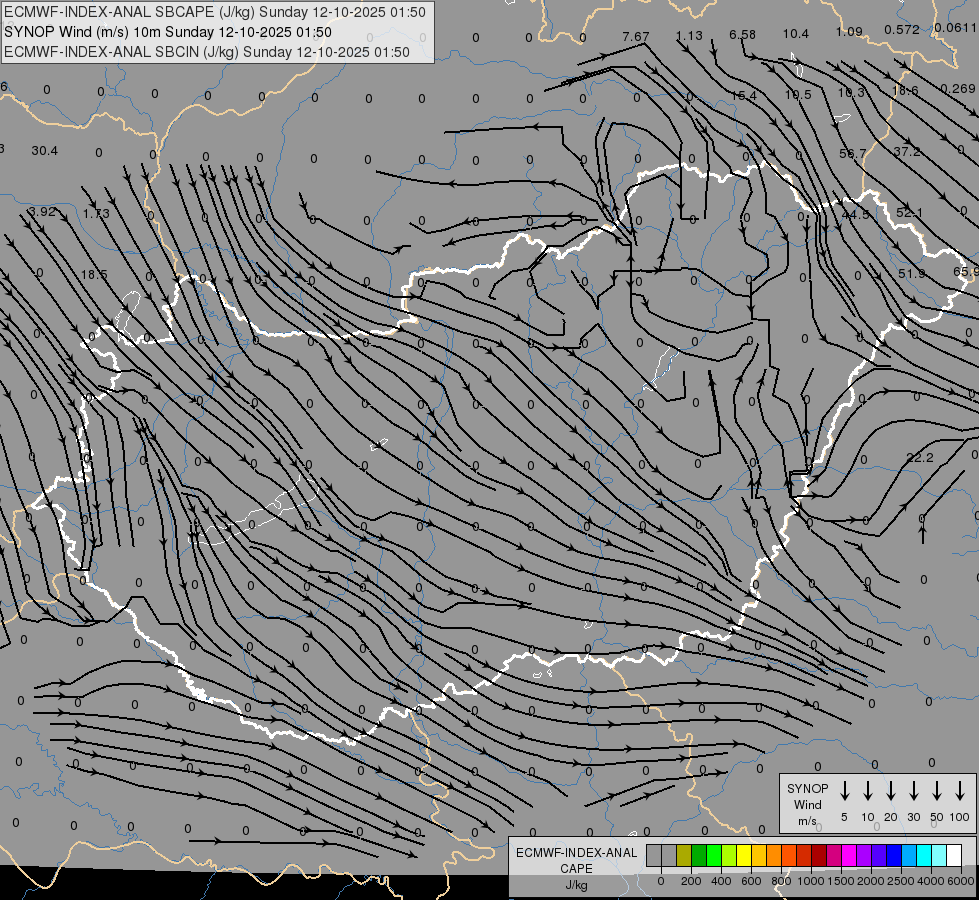The width and height of the screenshot is (979, 900).
Task: Click the 37.2 CAPE value on the map
Action: point(907,151)
